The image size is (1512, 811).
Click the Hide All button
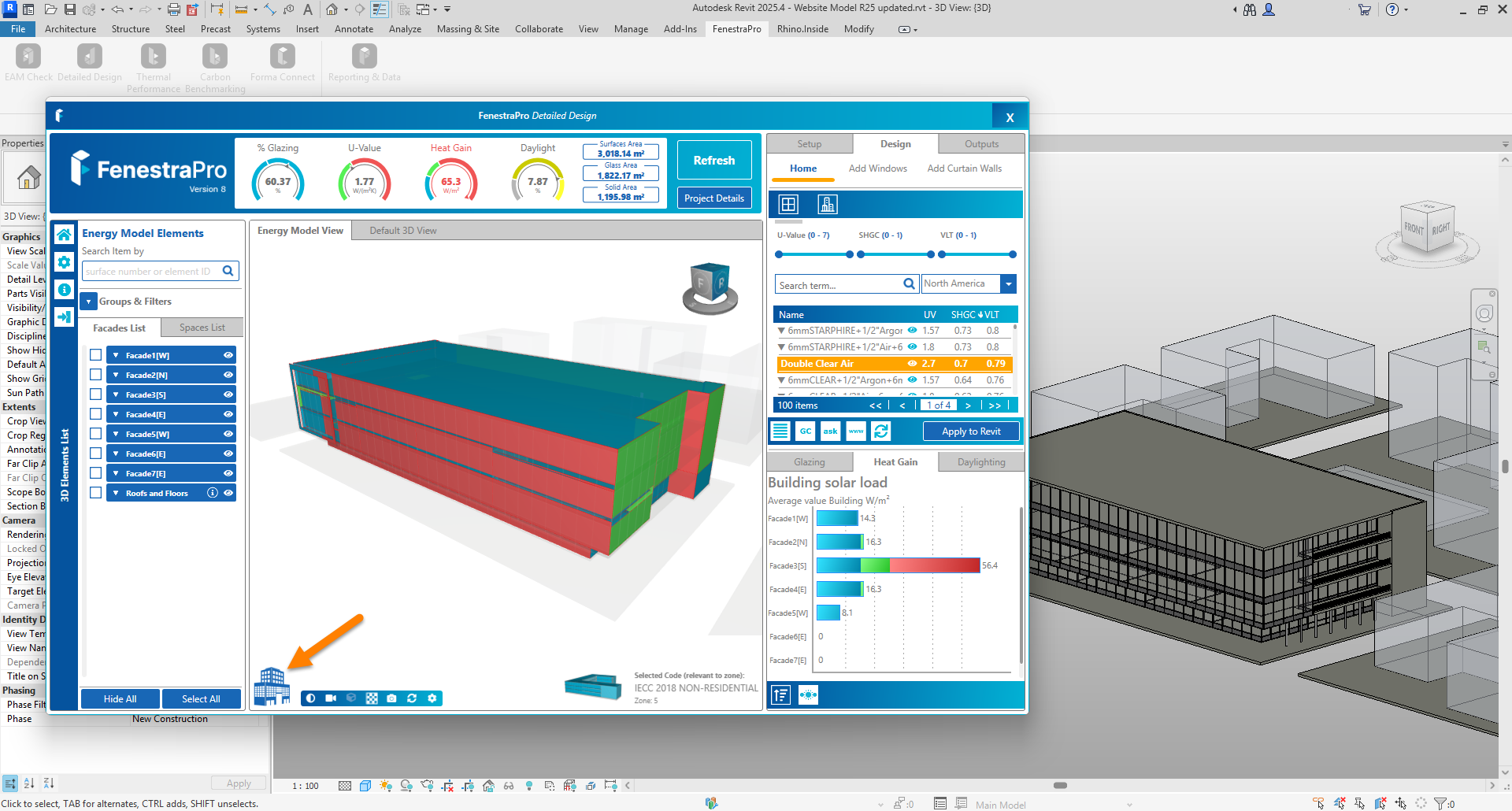click(120, 698)
